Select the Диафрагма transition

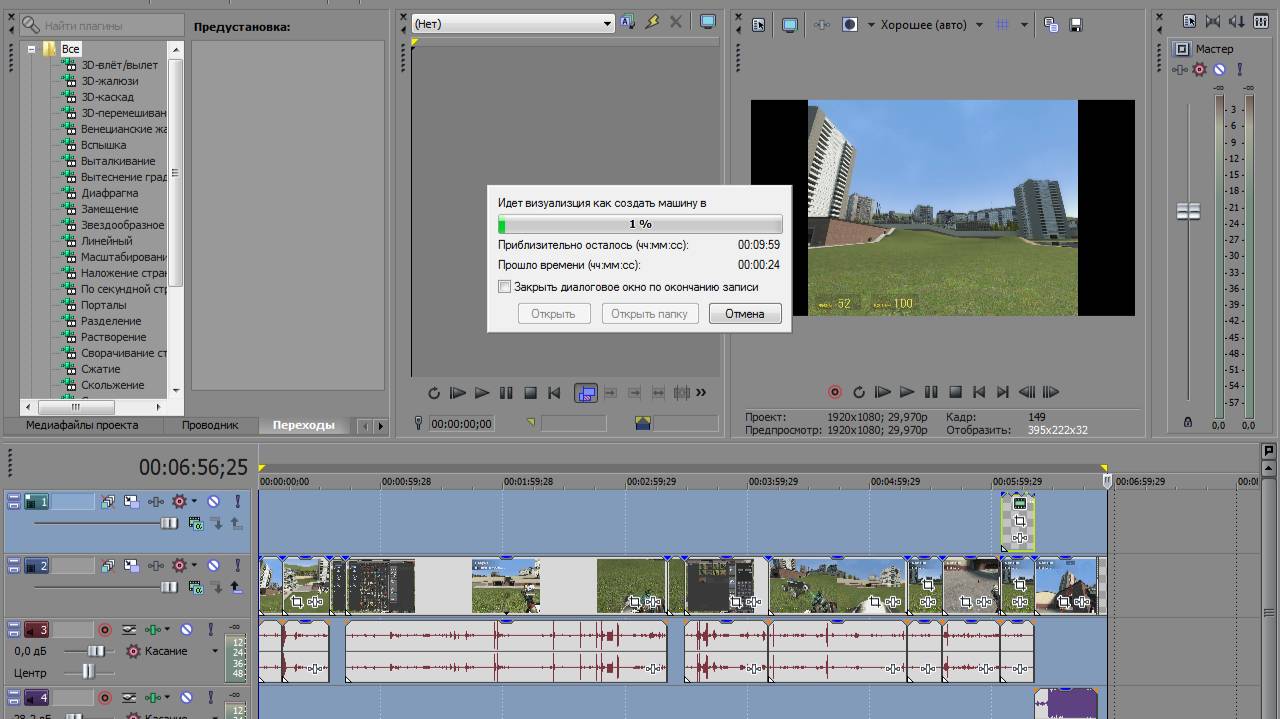pos(110,193)
